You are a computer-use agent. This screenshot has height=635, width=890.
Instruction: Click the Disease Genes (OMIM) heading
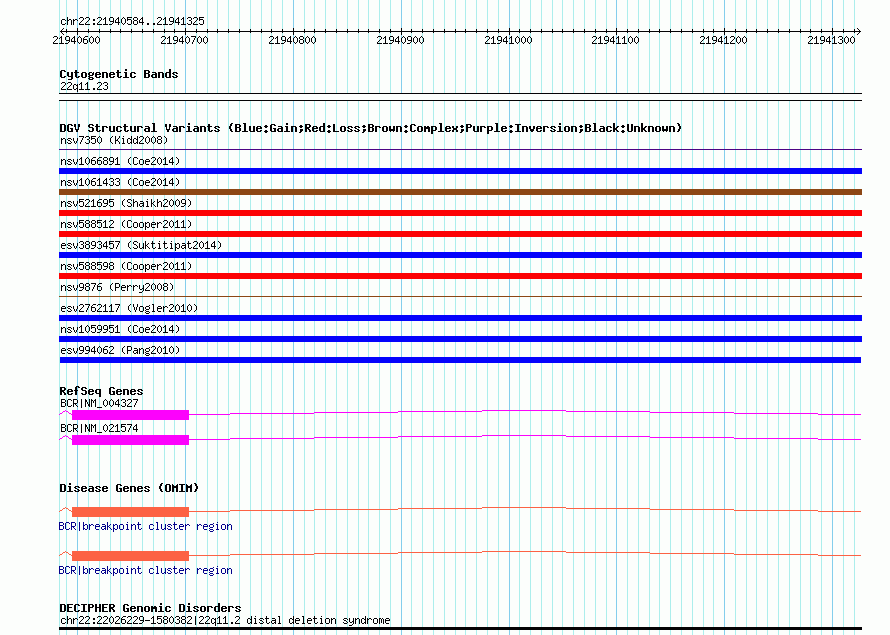(x=129, y=488)
